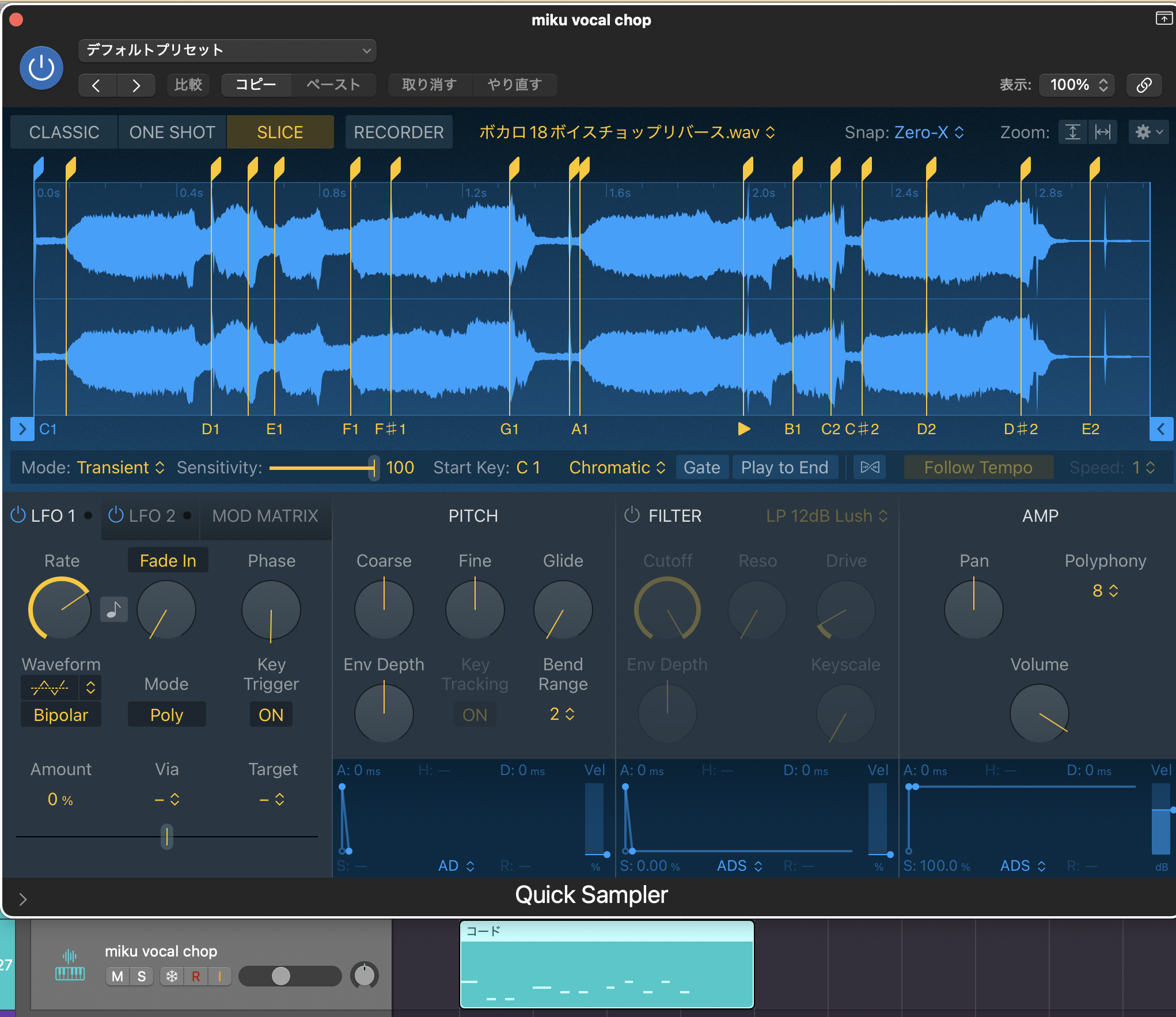Open the waveform gear settings menu
The height and width of the screenshot is (1017, 1176).
pos(1148,132)
